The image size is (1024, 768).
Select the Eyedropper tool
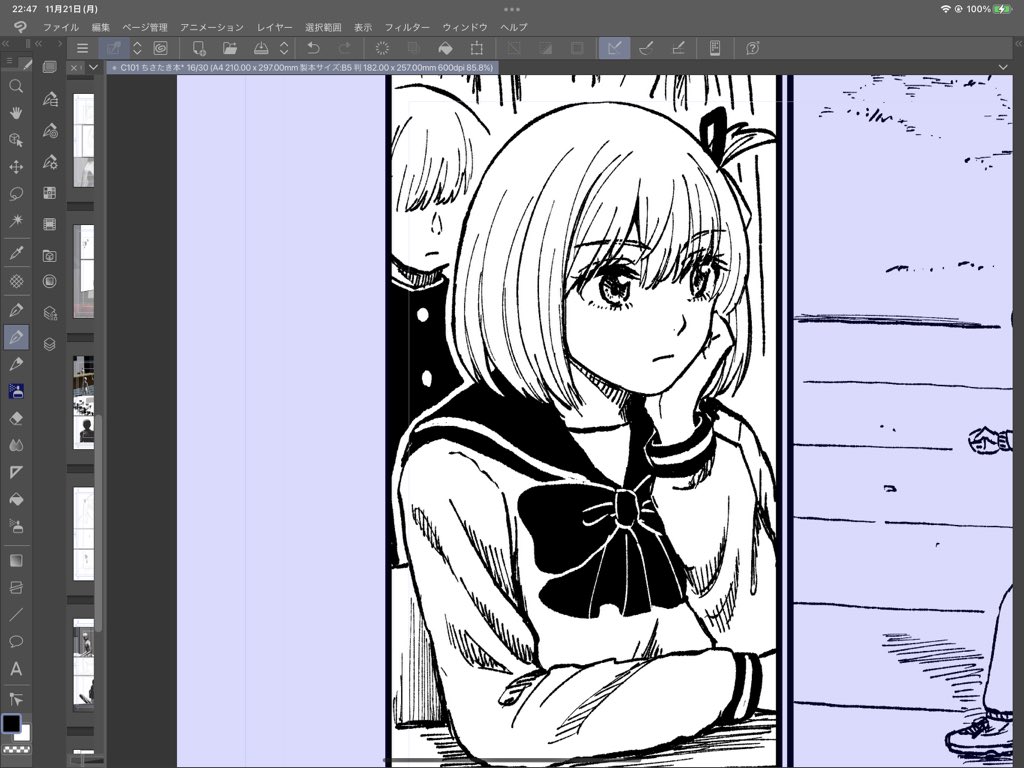[x=16, y=253]
